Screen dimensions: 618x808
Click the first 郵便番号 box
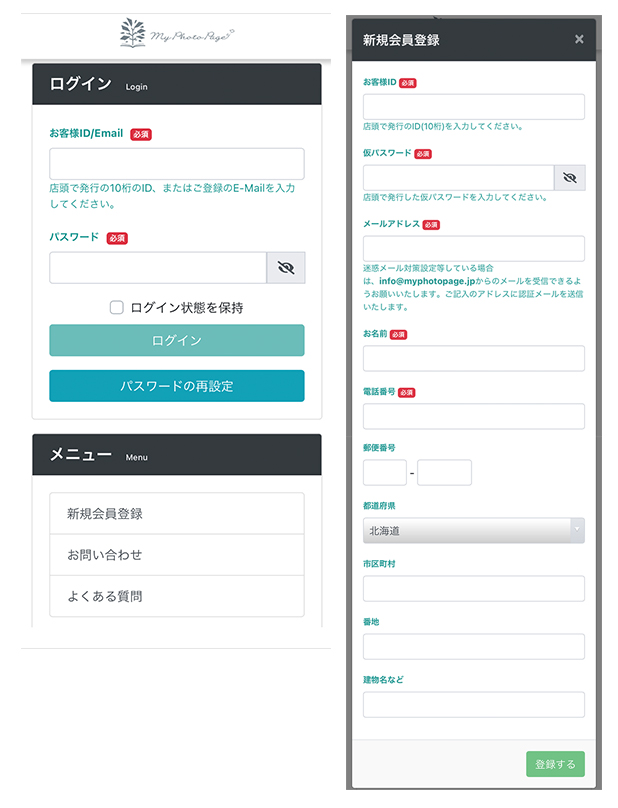pyautogui.click(x=384, y=473)
